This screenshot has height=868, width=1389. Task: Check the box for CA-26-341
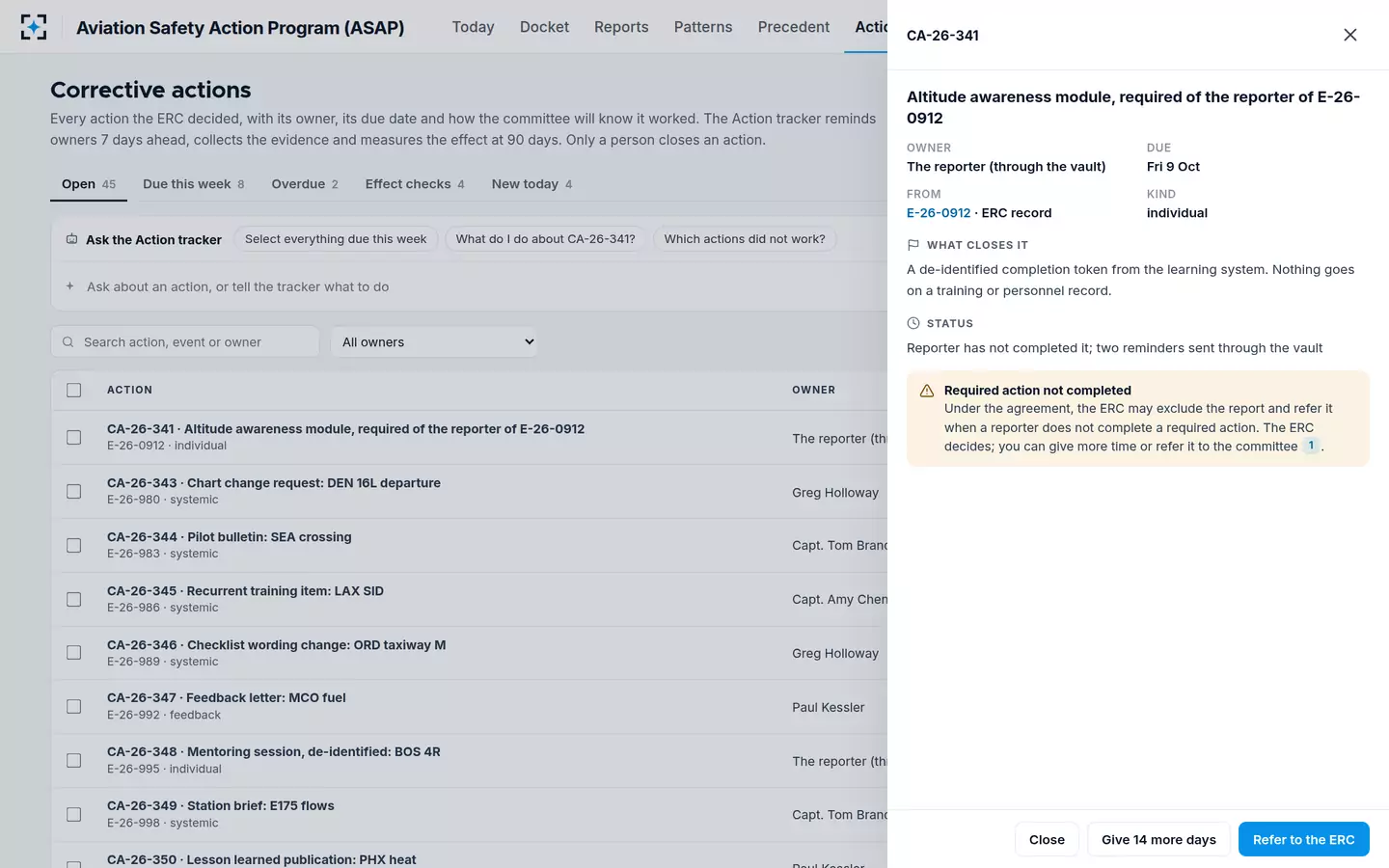click(74, 438)
